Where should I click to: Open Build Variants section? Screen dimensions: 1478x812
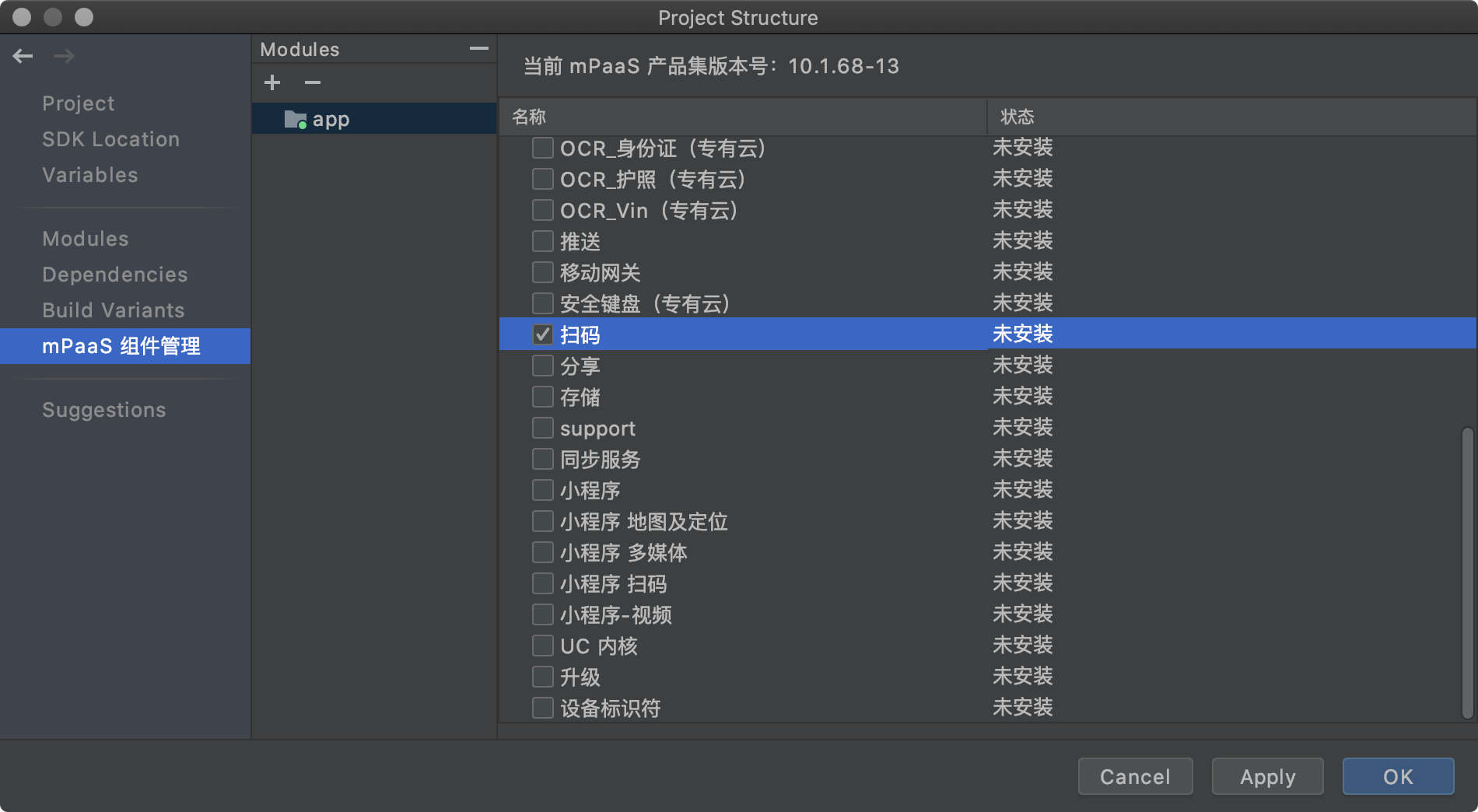tap(113, 310)
